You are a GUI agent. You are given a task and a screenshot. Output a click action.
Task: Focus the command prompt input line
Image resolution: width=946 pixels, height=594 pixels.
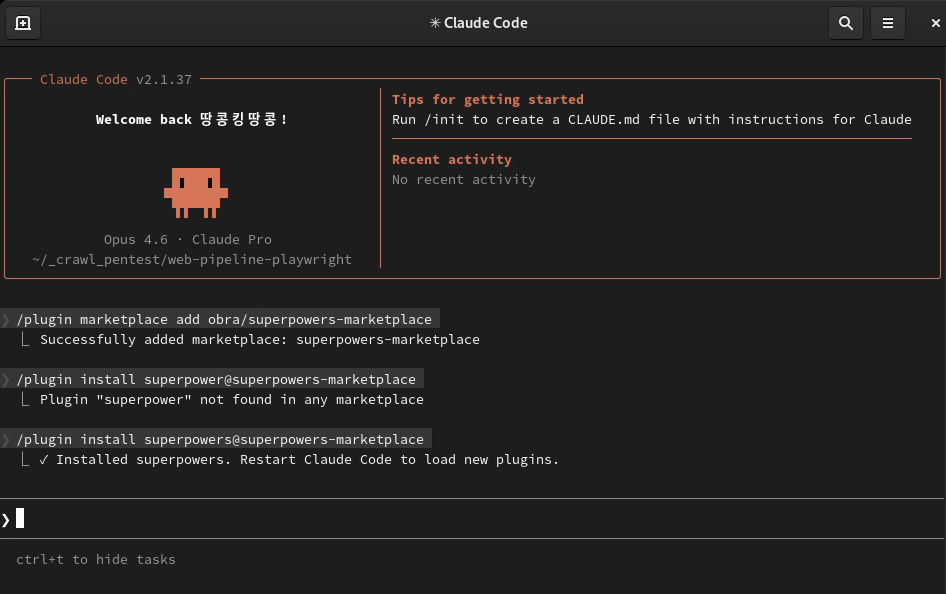tap(471, 519)
